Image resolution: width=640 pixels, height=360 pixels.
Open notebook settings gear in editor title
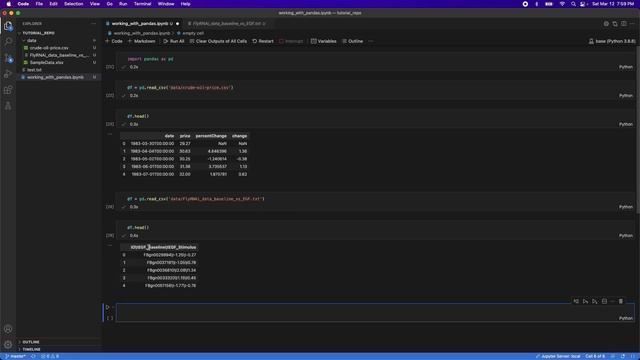(x=606, y=24)
